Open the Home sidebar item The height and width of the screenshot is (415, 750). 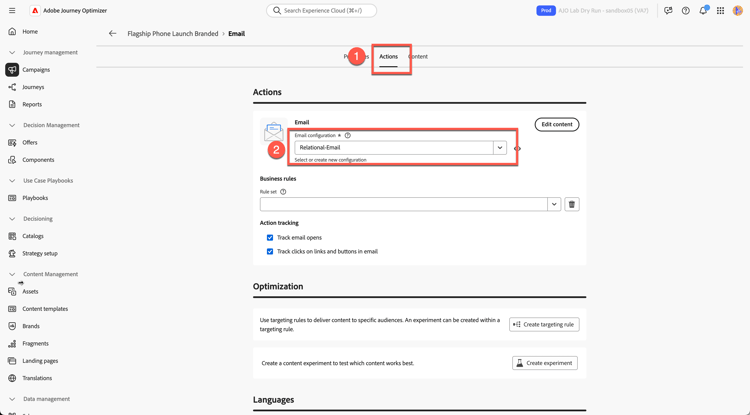click(30, 32)
